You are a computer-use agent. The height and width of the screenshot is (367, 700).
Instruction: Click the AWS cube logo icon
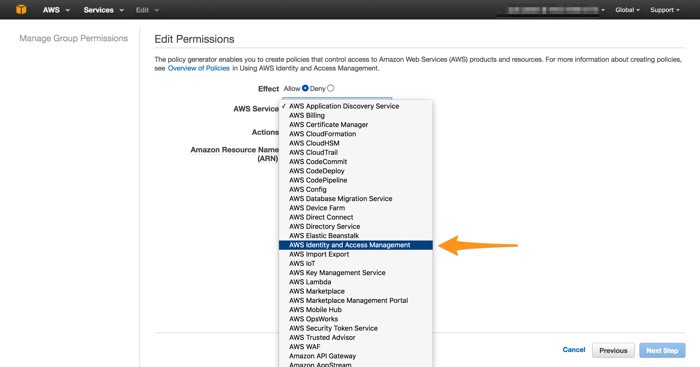[x=21, y=9]
